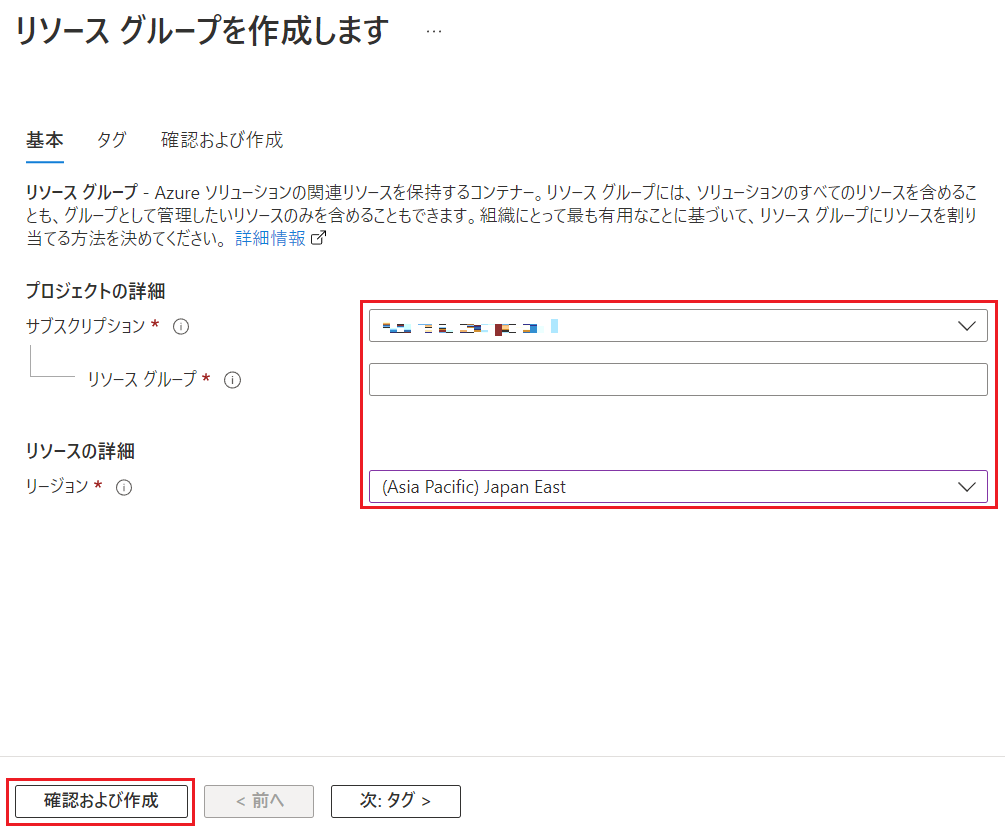
Task: Focus the リソース グループ name text field
Action: [x=677, y=380]
